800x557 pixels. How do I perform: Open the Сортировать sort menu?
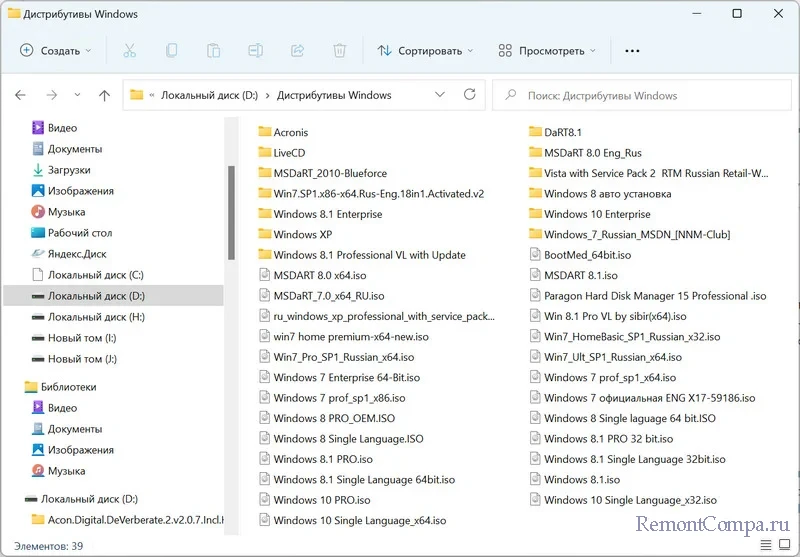tap(420, 50)
